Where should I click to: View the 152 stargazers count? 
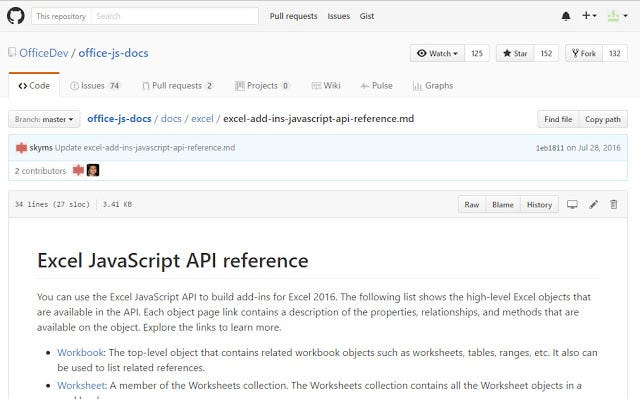pyautogui.click(x=546, y=53)
